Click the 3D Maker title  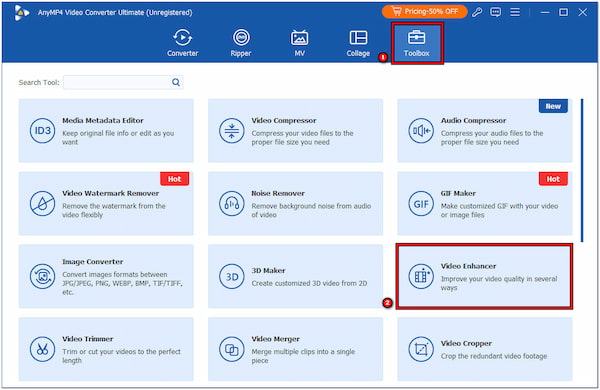point(268,271)
